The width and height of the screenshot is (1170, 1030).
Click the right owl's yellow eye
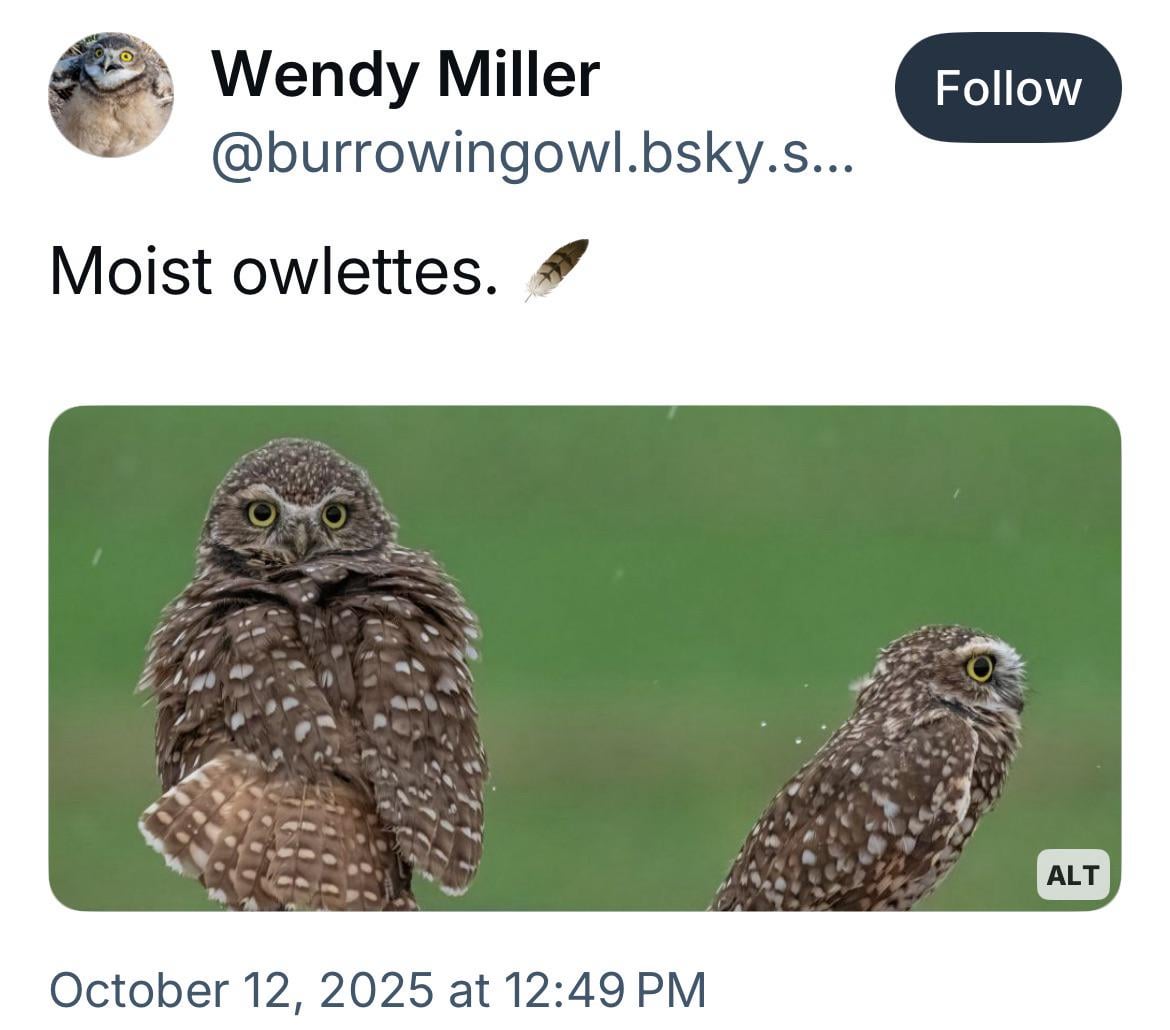[x=979, y=667]
